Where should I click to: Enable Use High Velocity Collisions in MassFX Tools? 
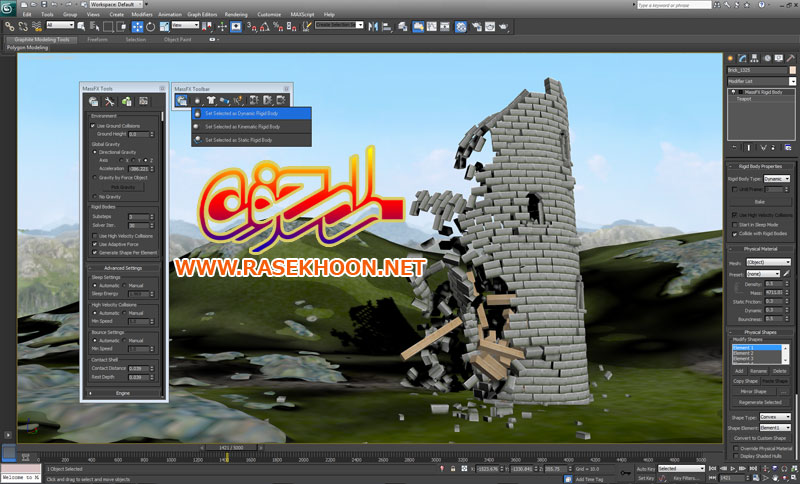tap(95, 236)
